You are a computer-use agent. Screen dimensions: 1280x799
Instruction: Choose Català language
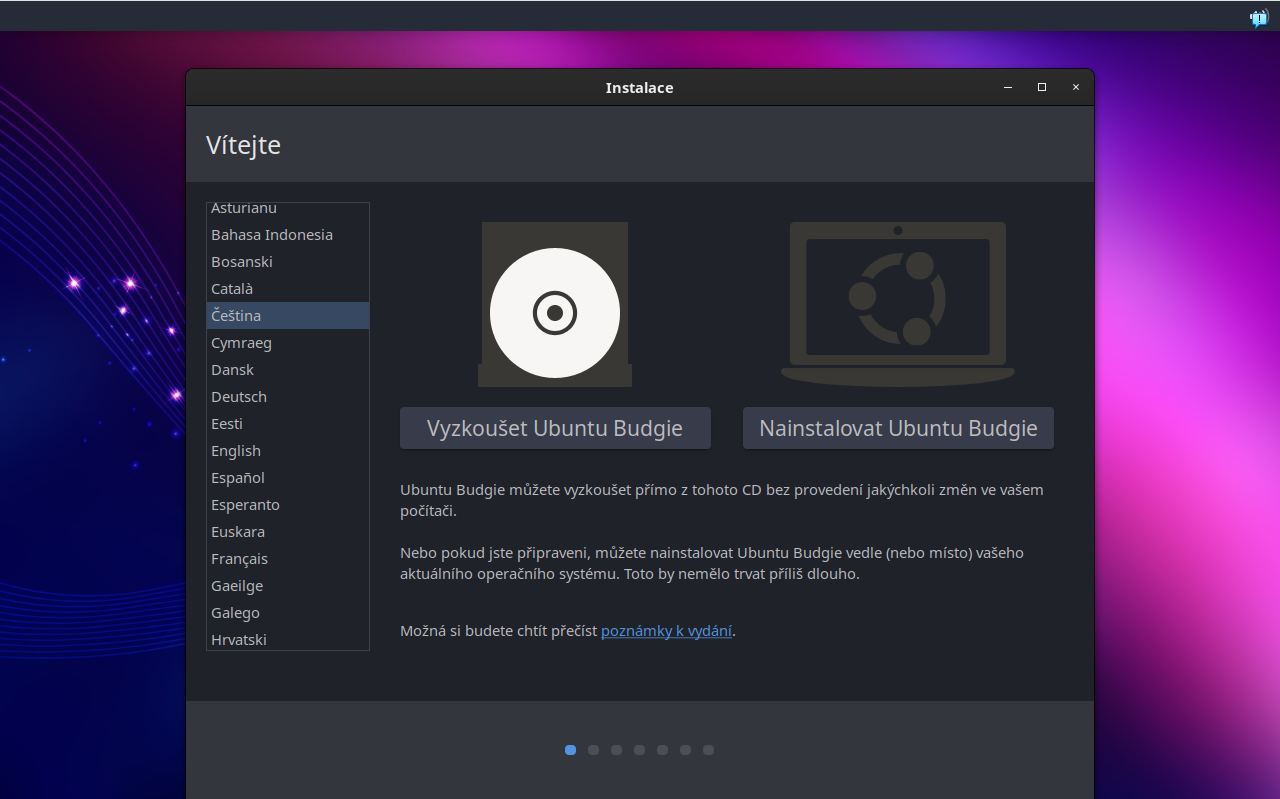click(288, 289)
